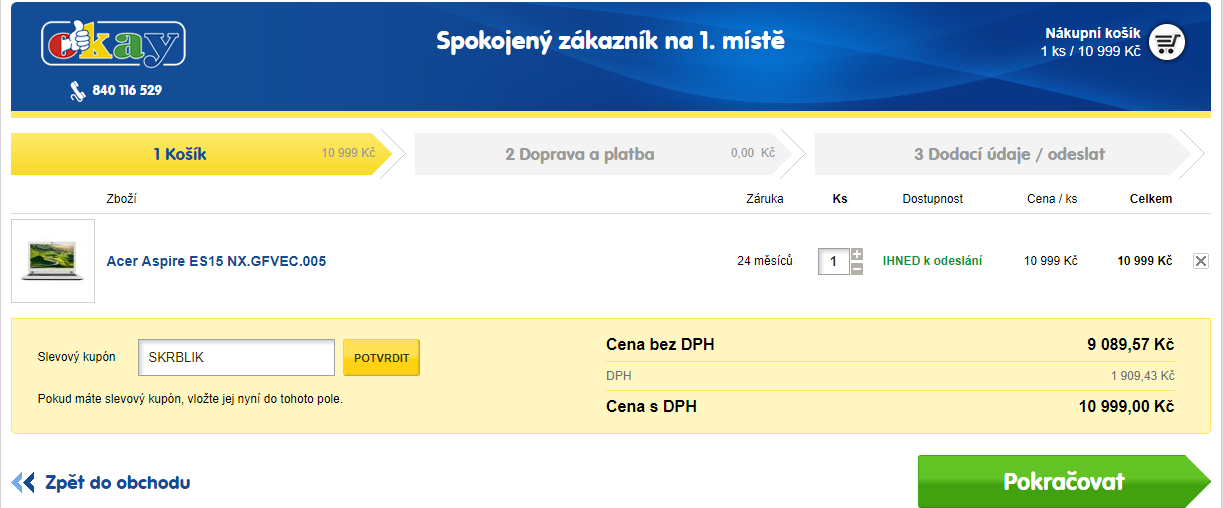Go to 3 Dodací údaje / odeslat step
The height and width of the screenshot is (508, 1223).
[1012, 154]
